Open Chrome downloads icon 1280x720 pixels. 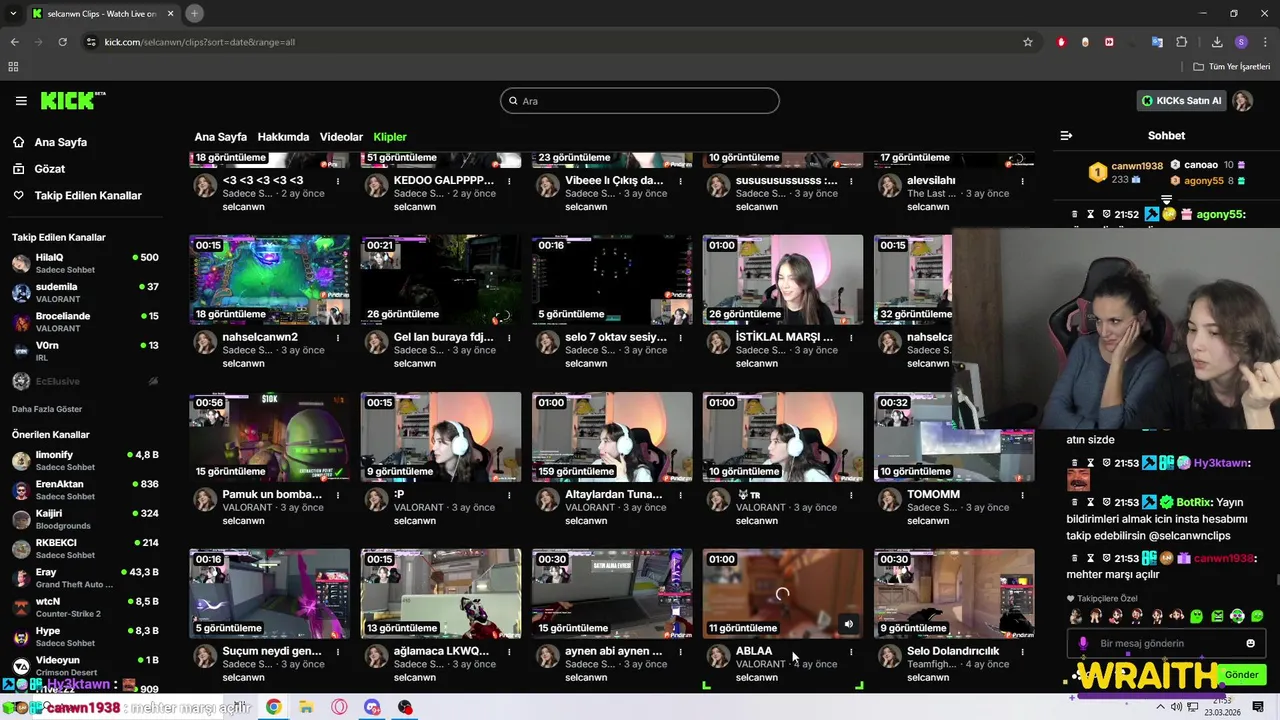[x=1217, y=42]
